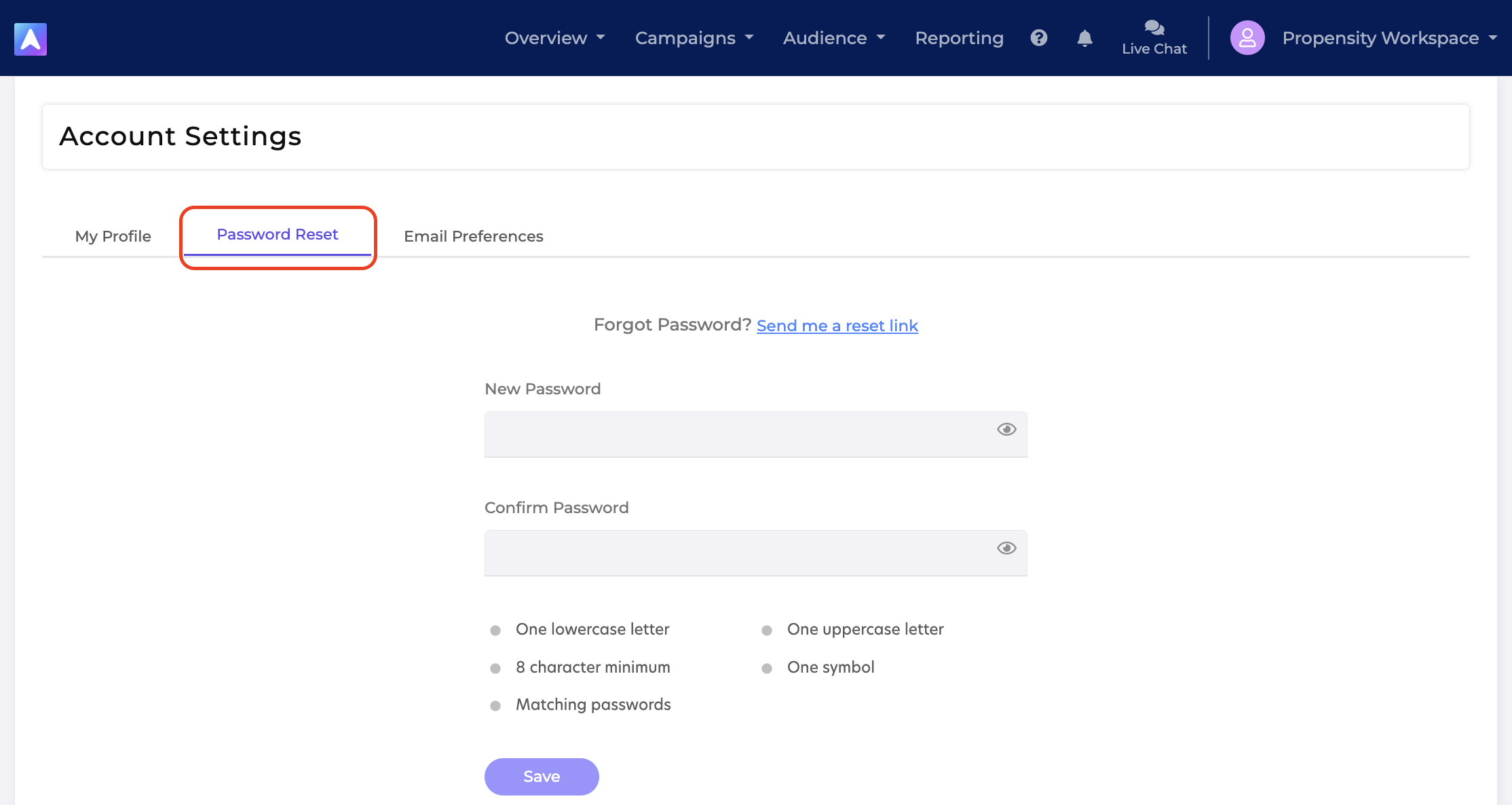Click the Confirm Password label
Viewport: 1512px width, 805px height.
(x=556, y=508)
